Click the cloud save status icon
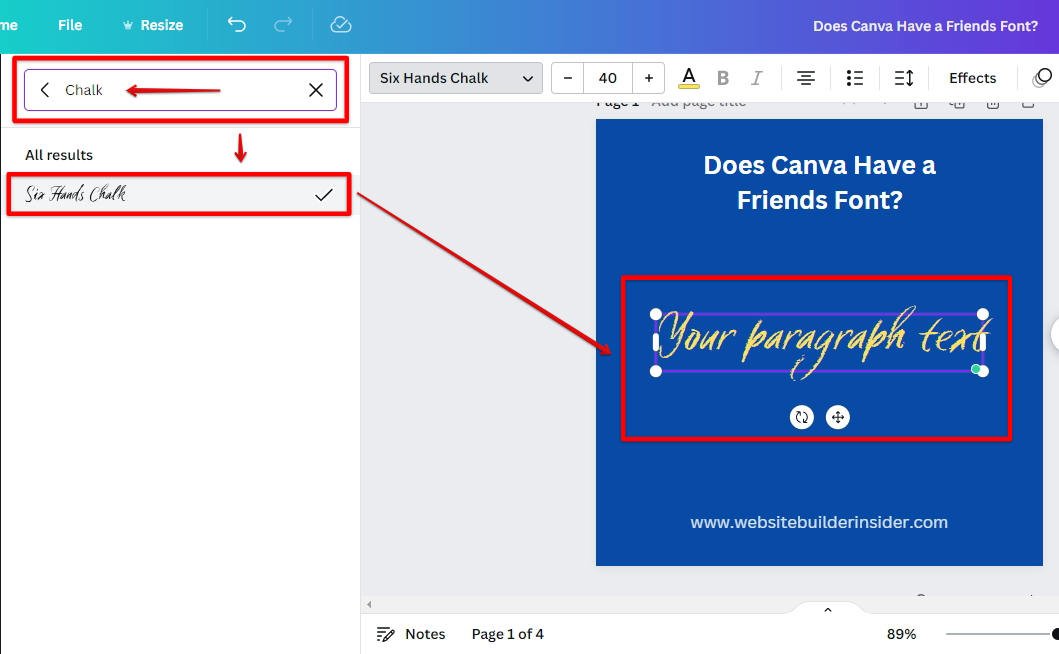1059x654 pixels. (x=341, y=25)
